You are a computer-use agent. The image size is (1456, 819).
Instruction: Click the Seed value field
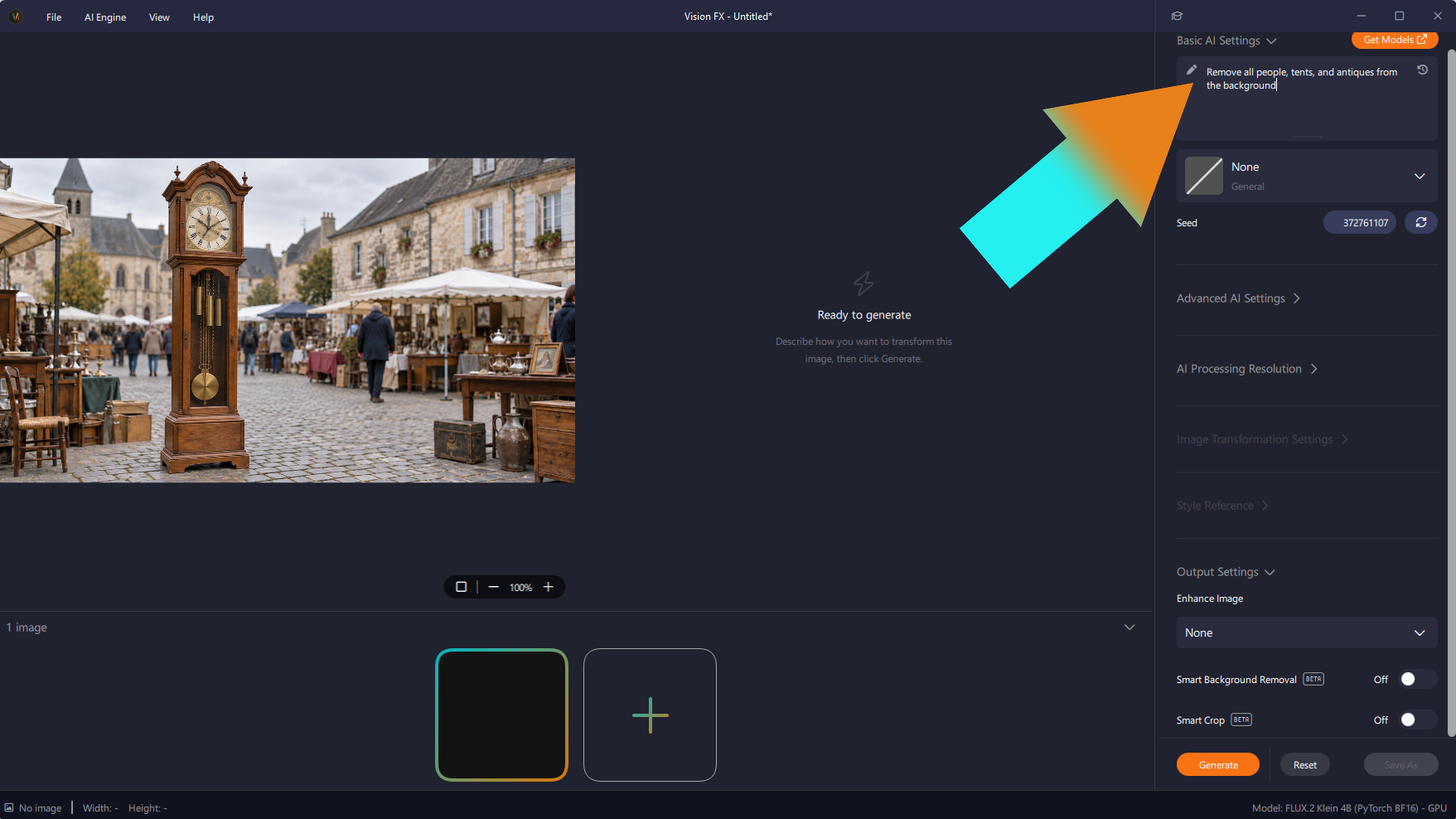1360,222
